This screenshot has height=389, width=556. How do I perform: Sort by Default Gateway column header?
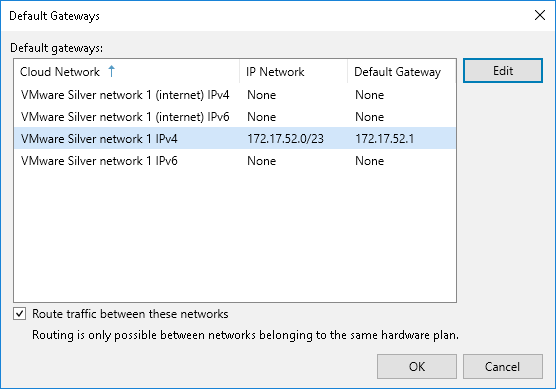coord(401,72)
